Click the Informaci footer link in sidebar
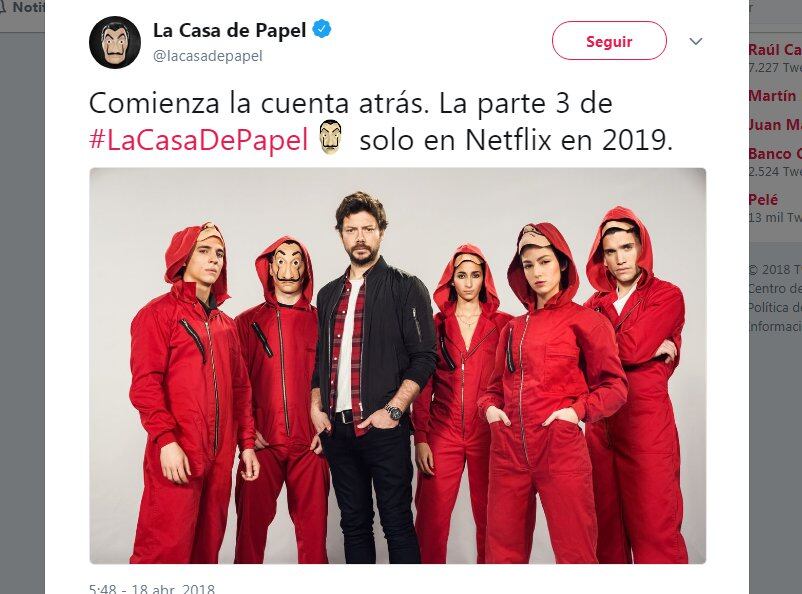This screenshot has height=594, width=802. pos(774,326)
